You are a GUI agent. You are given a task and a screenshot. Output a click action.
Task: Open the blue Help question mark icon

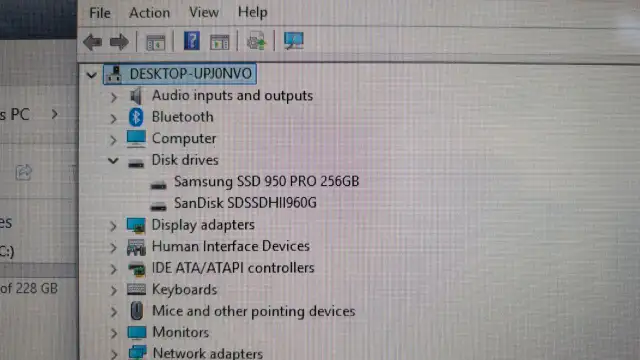click(x=191, y=41)
